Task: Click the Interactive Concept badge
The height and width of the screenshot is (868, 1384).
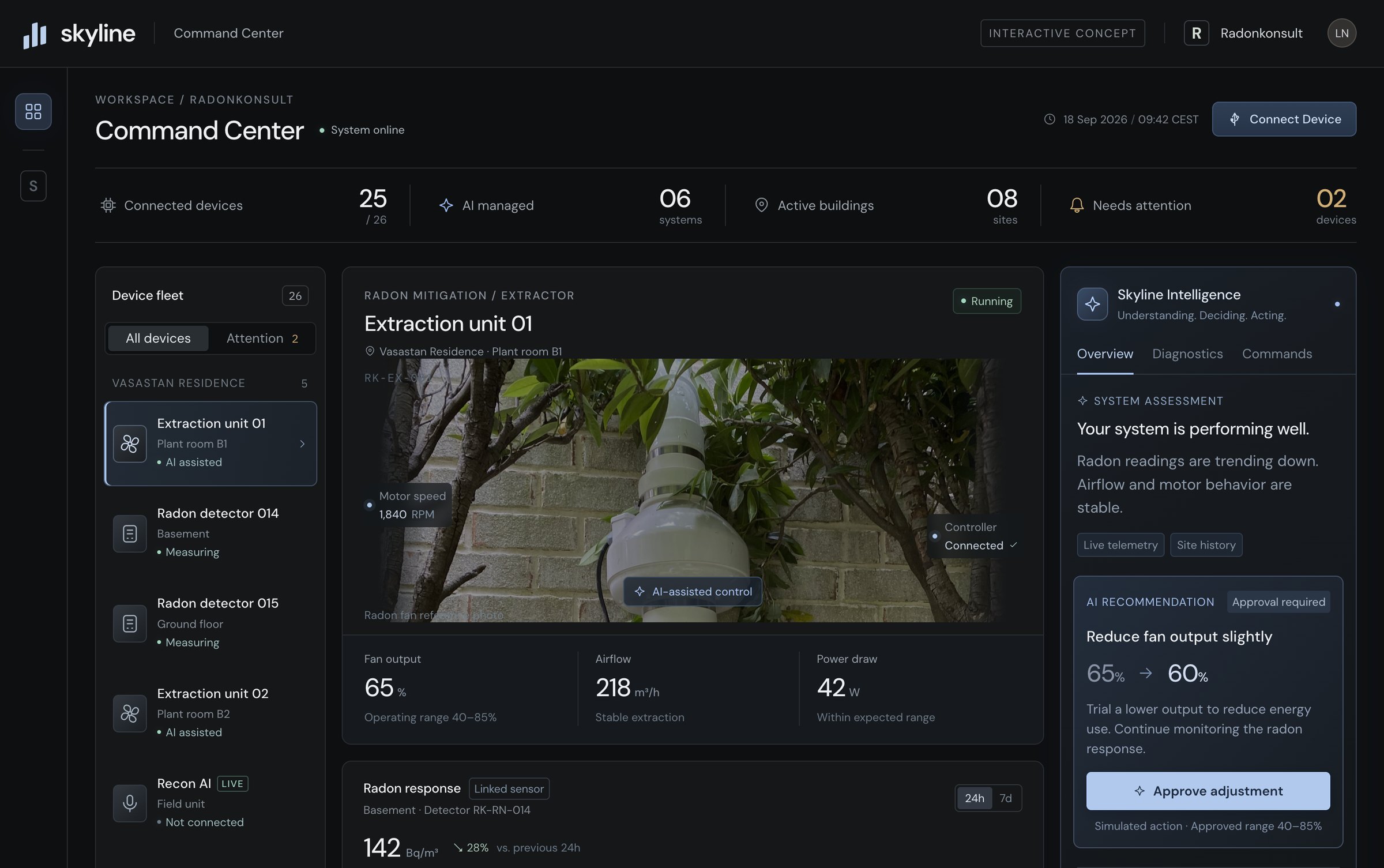Action: click(x=1063, y=33)
